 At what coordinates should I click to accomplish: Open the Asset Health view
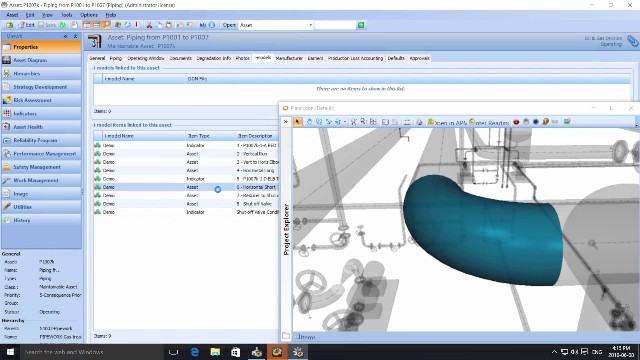tap(41, 127)
